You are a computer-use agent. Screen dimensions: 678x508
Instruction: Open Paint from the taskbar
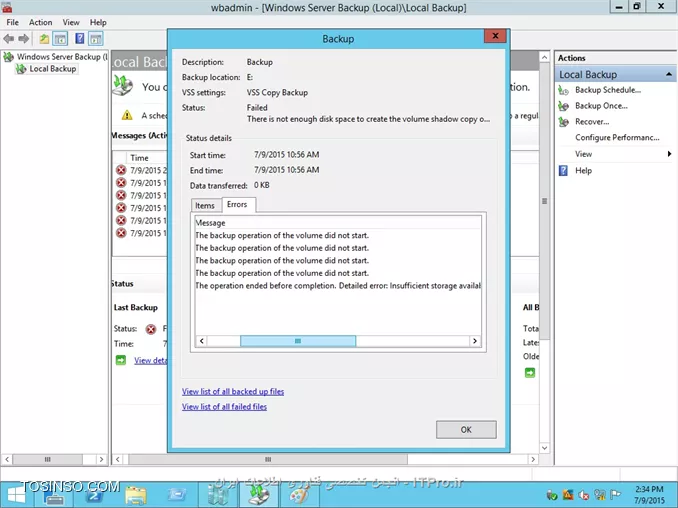[x=299, y=495]
